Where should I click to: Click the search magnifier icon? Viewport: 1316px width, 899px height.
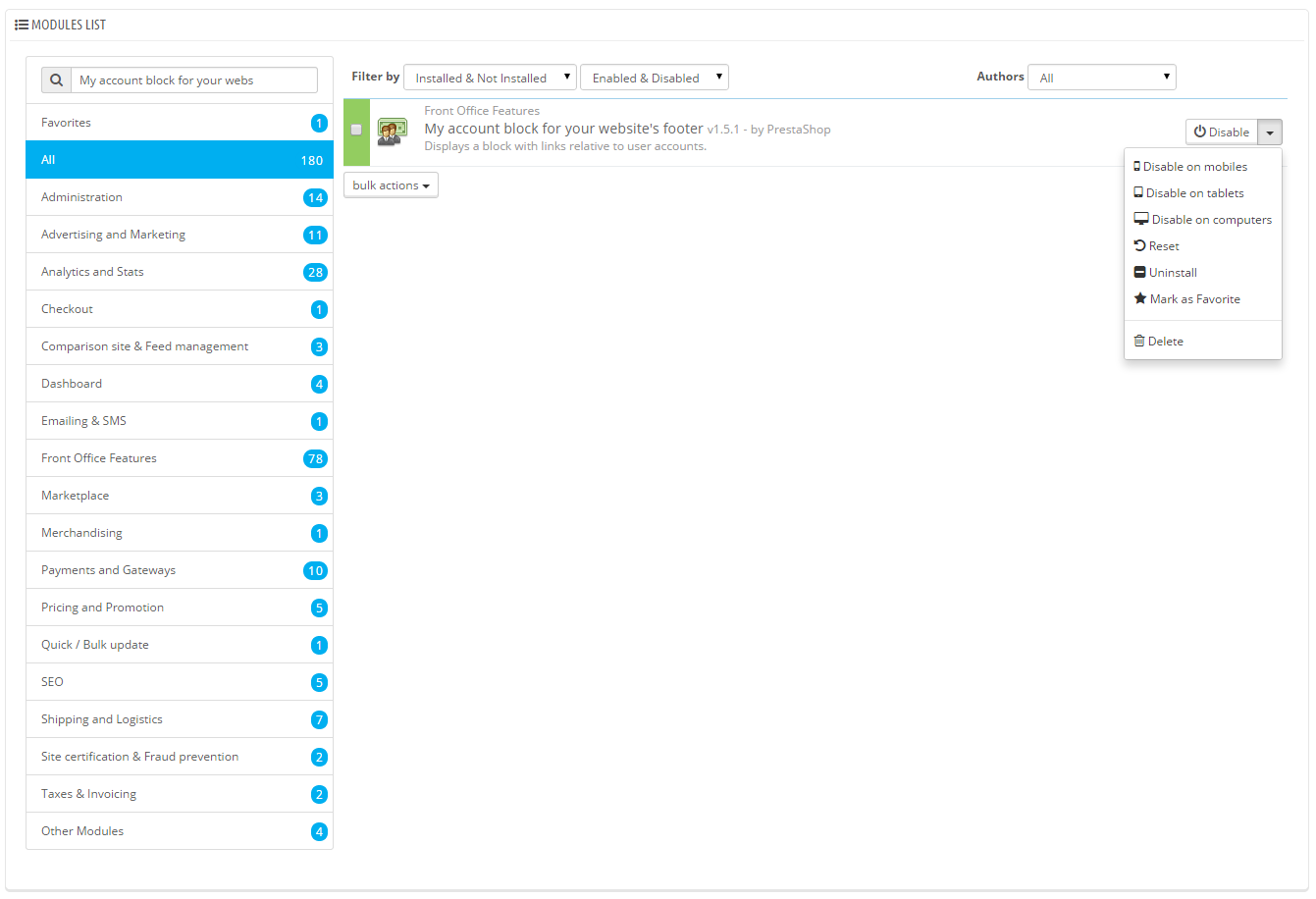tap(56, 80)
